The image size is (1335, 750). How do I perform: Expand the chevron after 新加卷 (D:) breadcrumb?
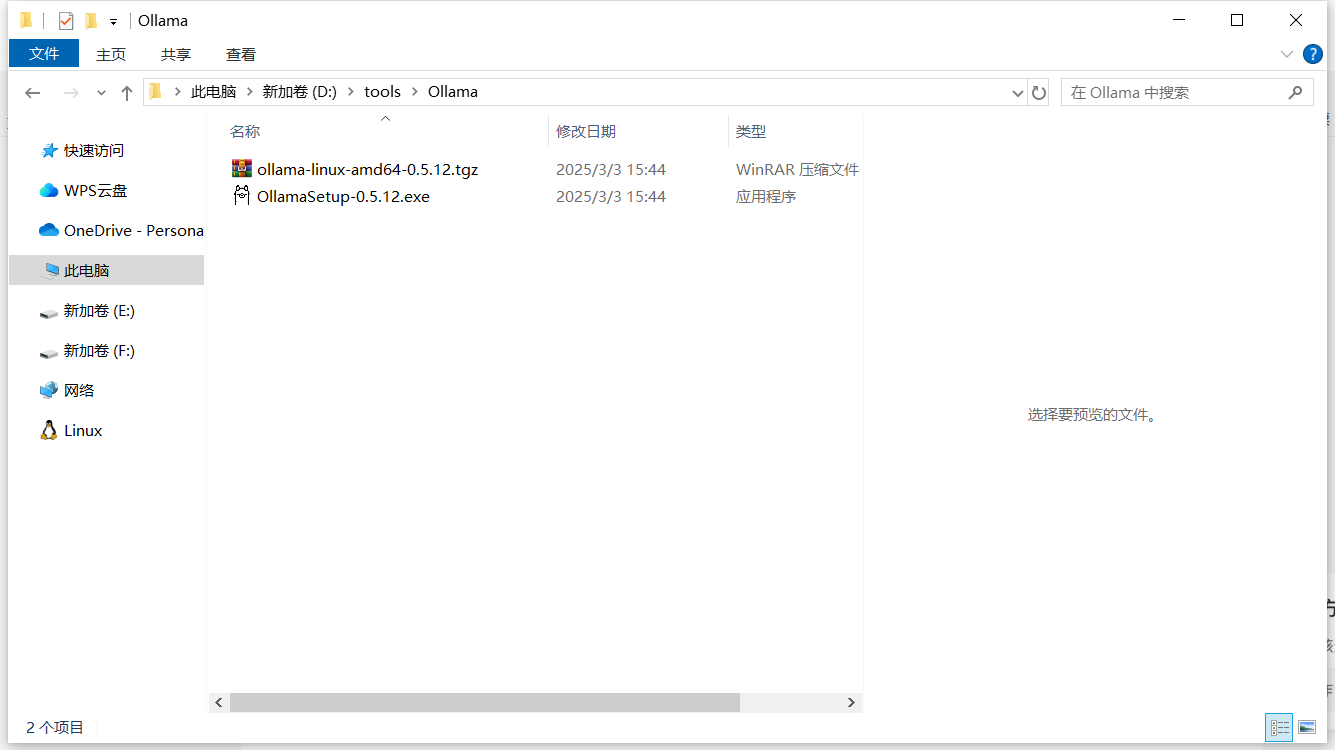pos(350,92)
